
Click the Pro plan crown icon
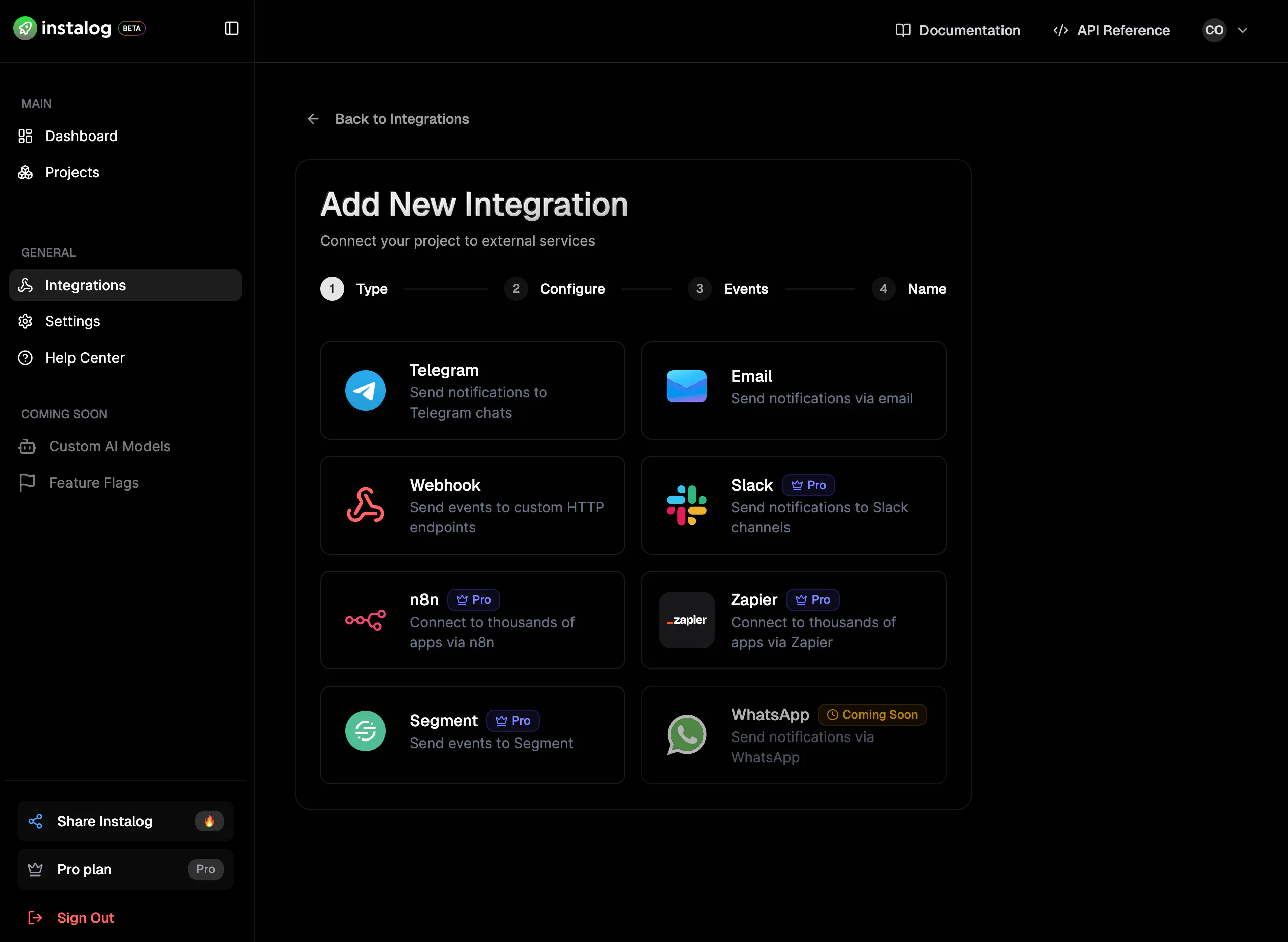coord(35,869)
